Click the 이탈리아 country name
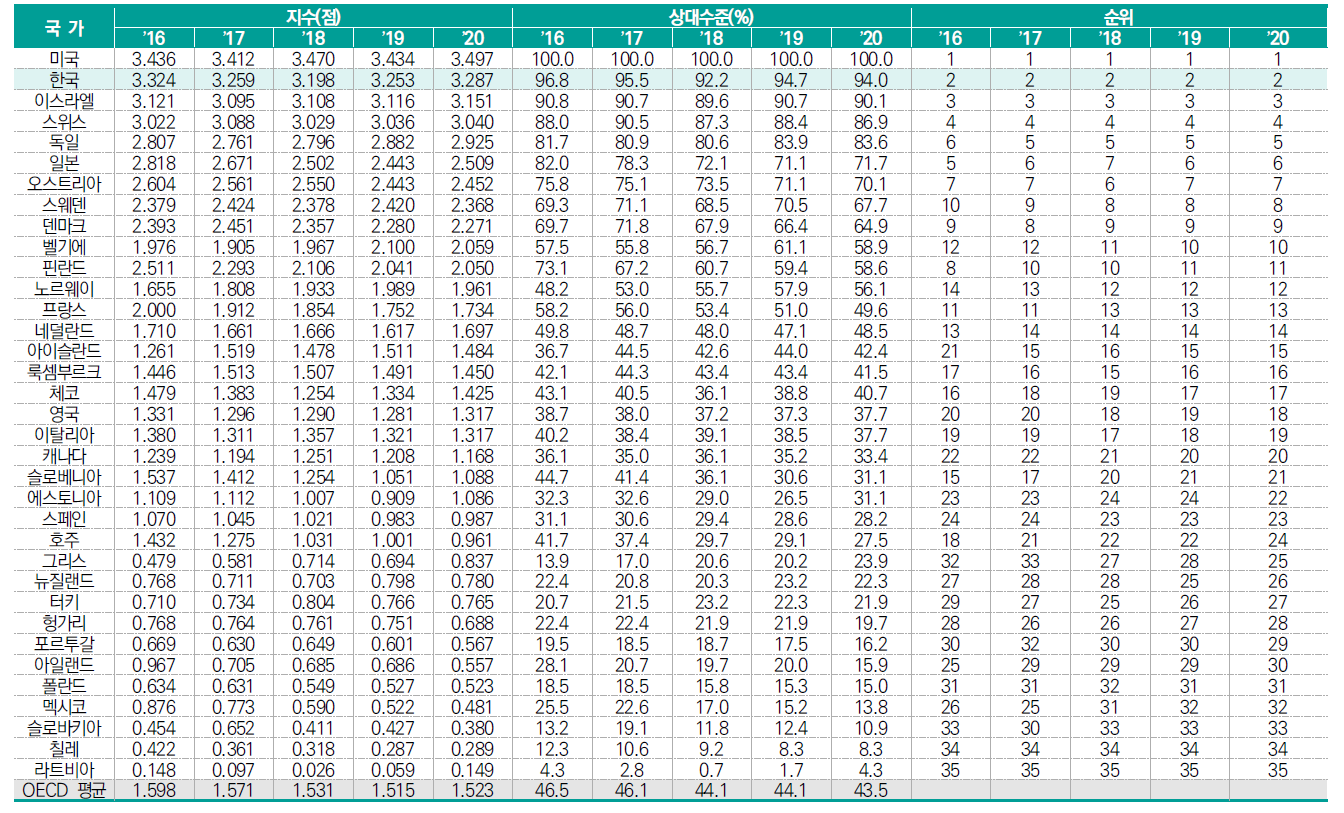The width and height of the screenshot is (1344, 813). 64,434
